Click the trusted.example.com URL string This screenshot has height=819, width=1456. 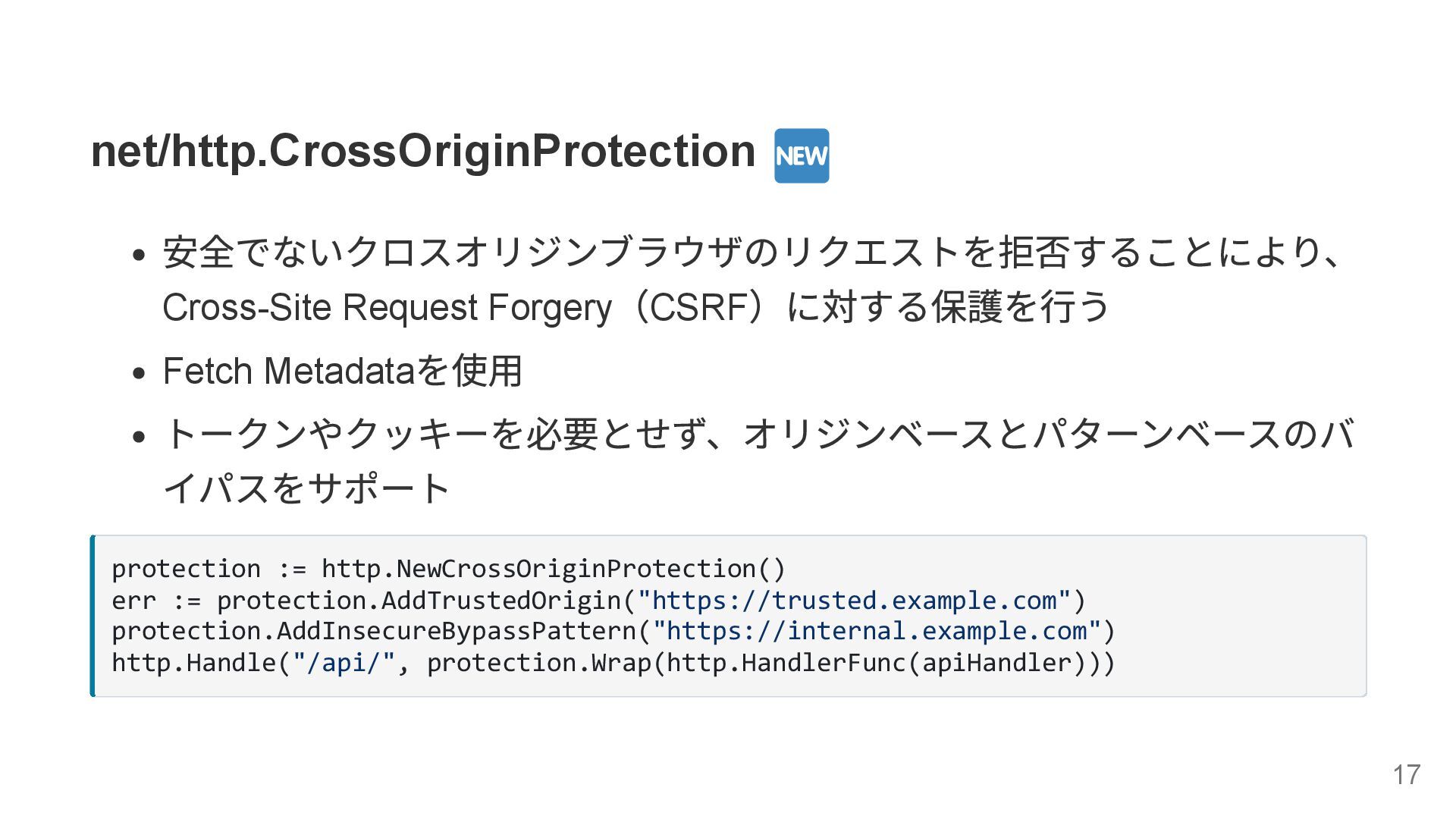click(x=854, y=601)
